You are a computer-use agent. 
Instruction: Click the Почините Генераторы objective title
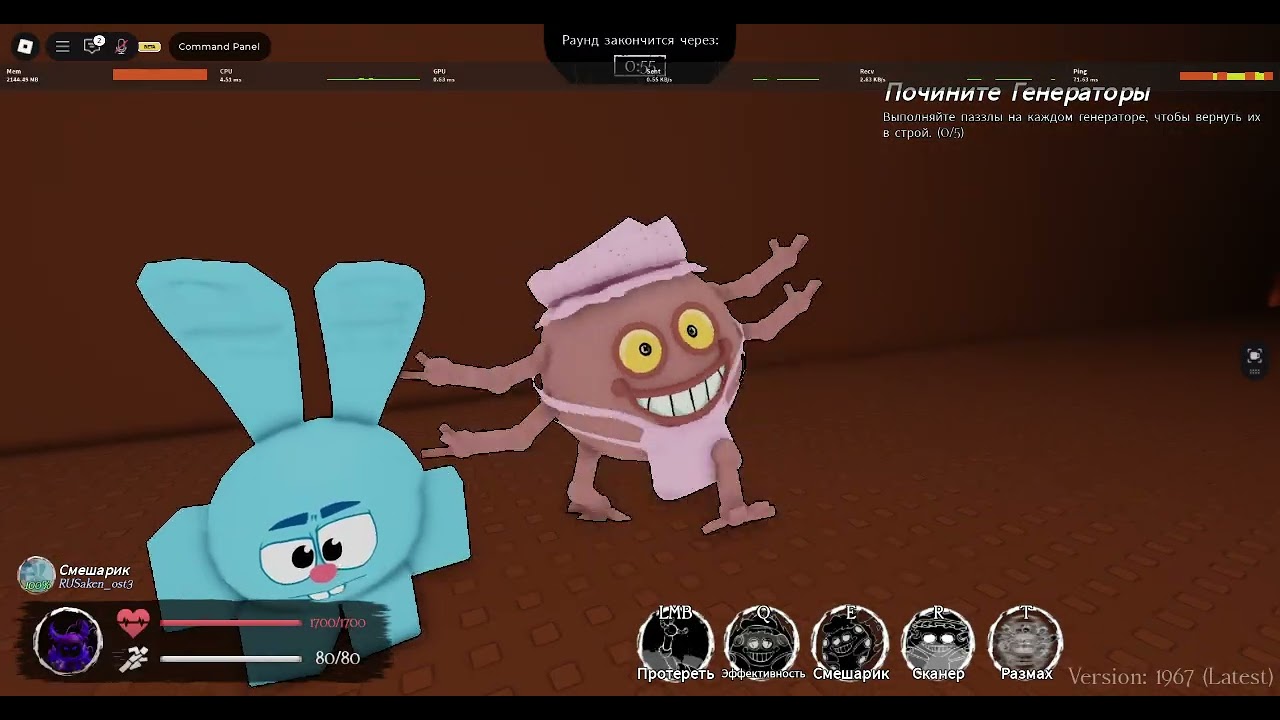point(1017,93)
